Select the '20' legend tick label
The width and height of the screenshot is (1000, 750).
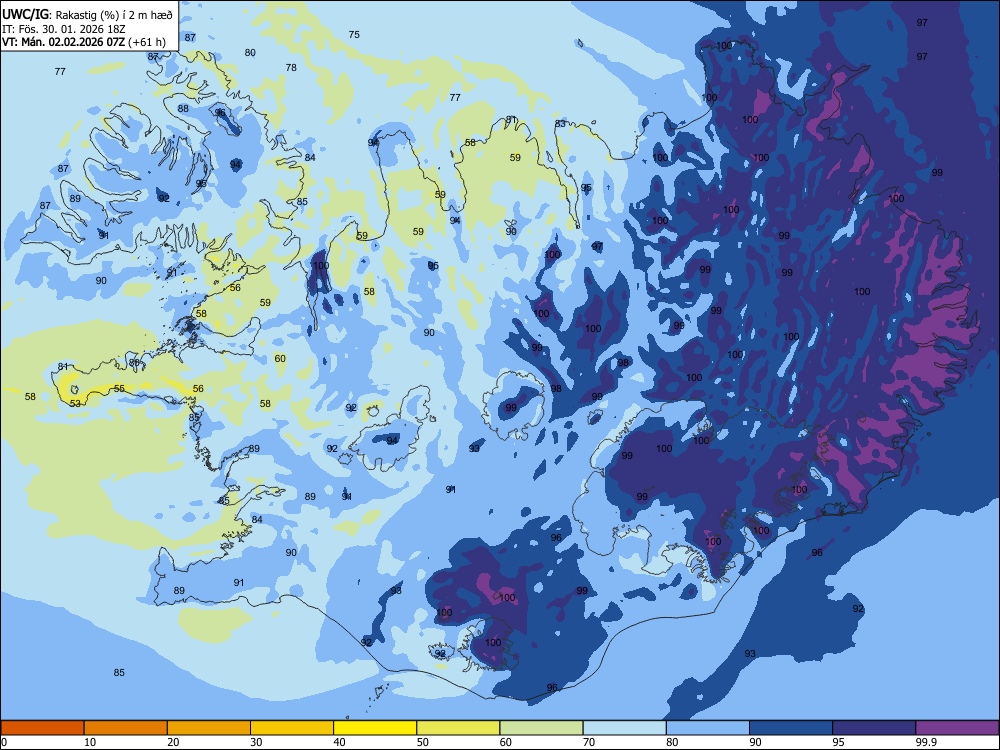[x=173, y=742]
